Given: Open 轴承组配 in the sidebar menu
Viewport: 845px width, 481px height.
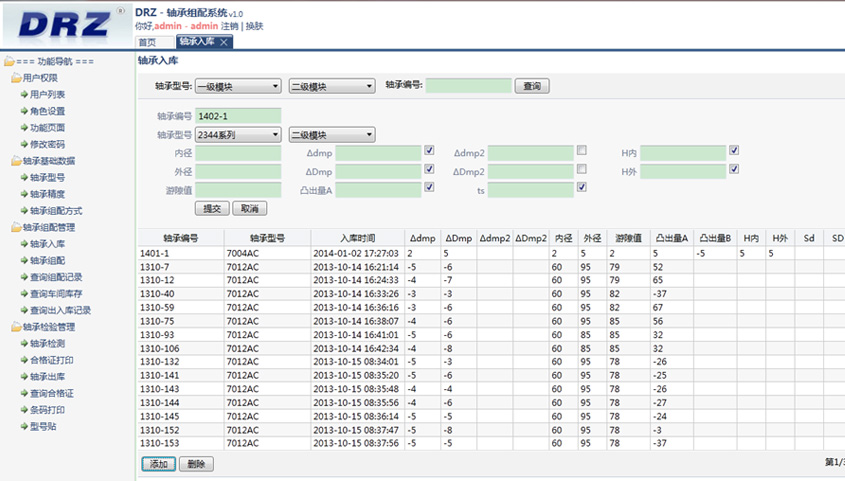Looking at the screenshot, I should [46, 260].
